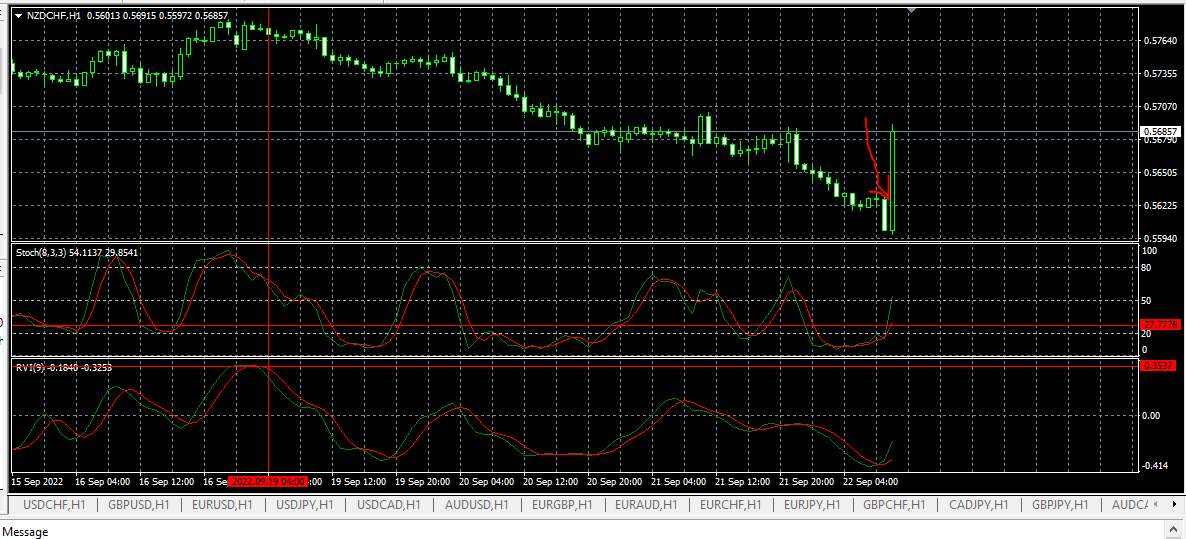
Task: Click the red 0.3537 level label
Action: [x=1158, y=367]
